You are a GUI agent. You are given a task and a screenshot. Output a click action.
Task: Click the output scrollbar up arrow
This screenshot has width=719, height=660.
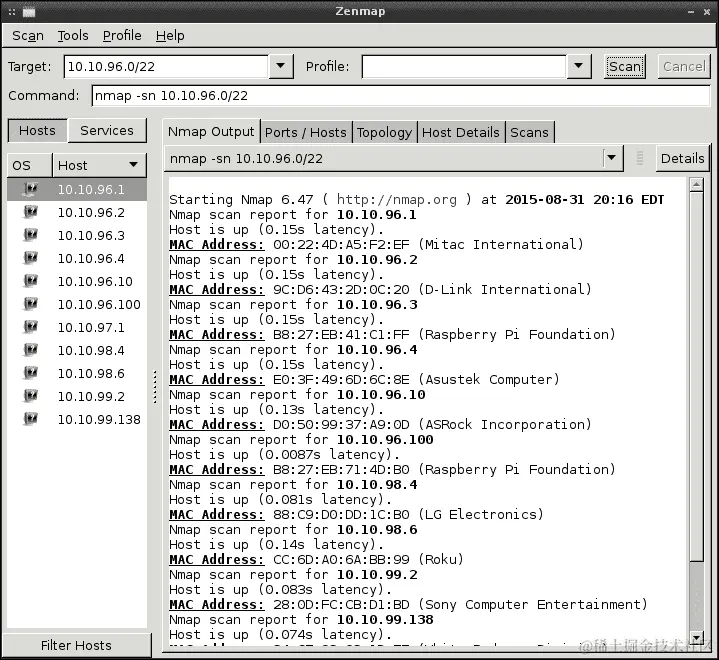click(x=697, y=185)
